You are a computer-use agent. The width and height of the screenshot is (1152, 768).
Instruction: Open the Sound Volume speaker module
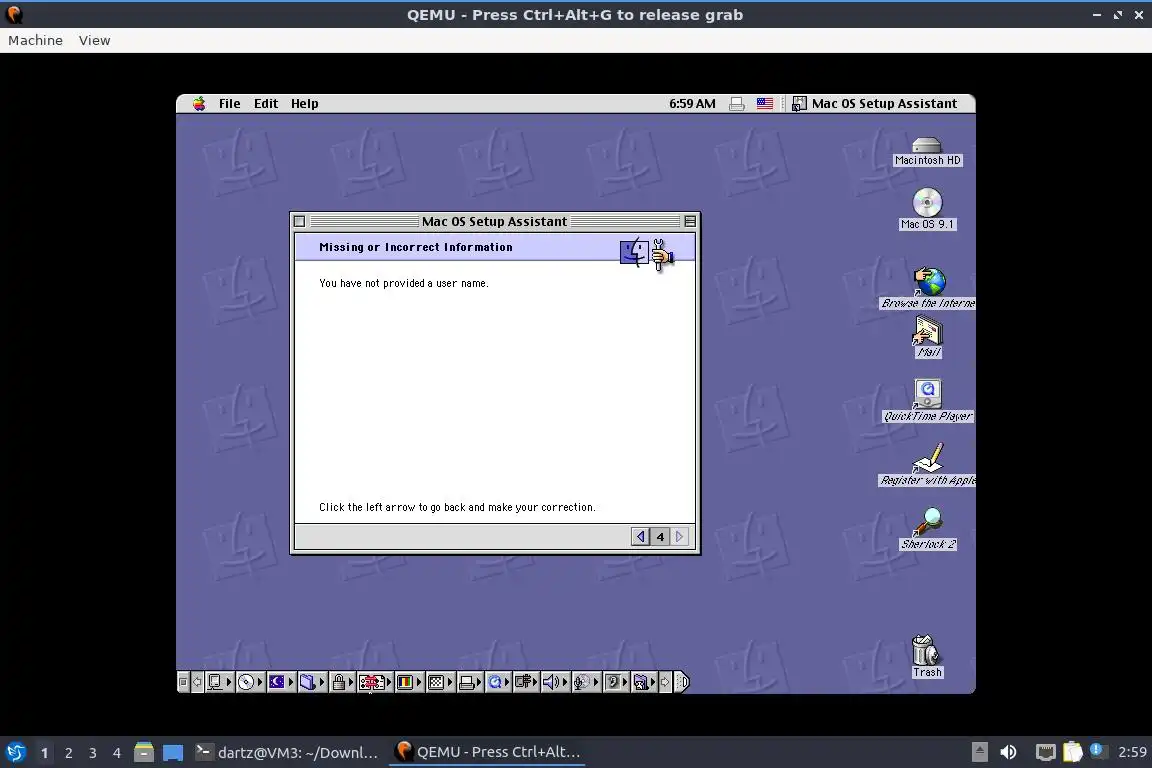point(555,682)
